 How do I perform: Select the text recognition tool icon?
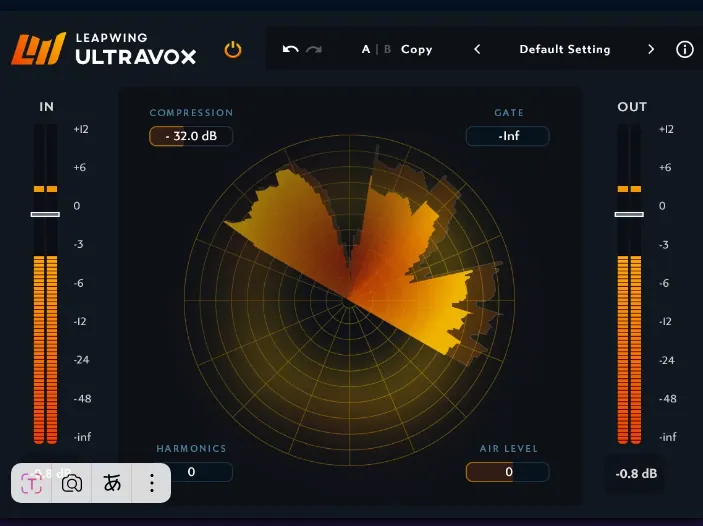(32, 484)
